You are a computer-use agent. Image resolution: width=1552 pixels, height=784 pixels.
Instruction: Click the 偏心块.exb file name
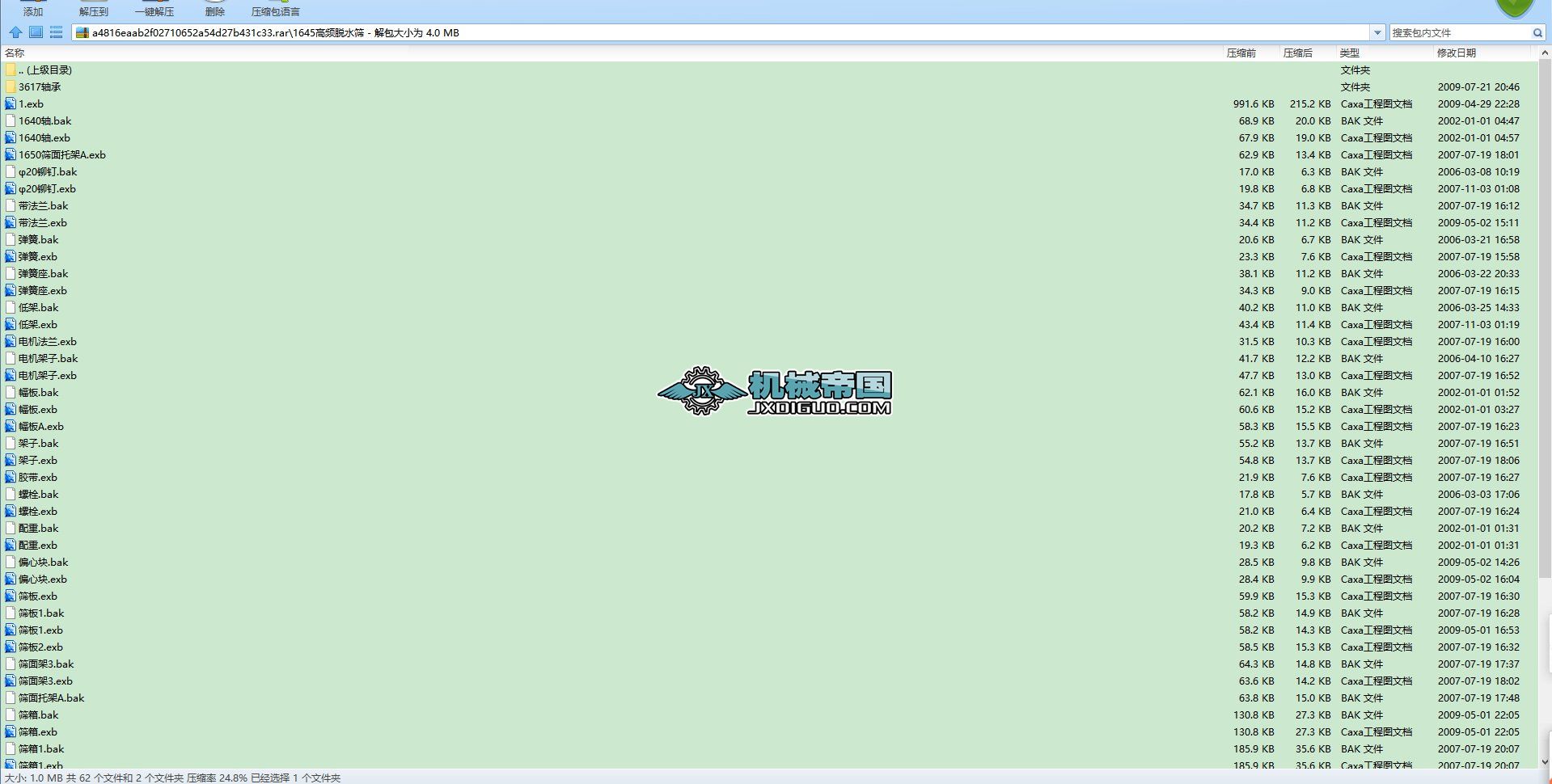[x=42, y=579]
